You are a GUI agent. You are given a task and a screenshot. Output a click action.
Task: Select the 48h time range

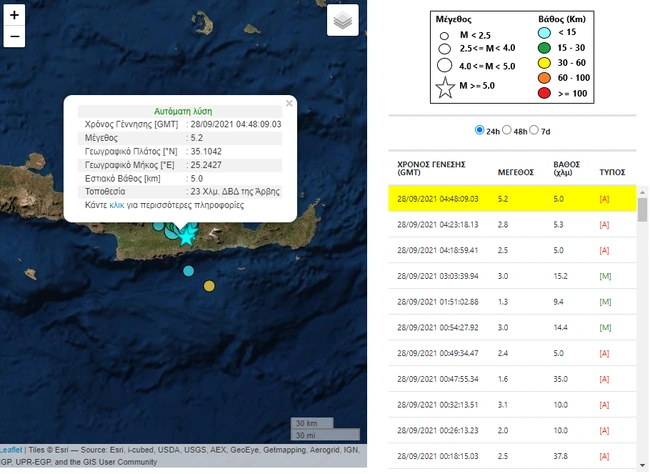click(507, 130)
